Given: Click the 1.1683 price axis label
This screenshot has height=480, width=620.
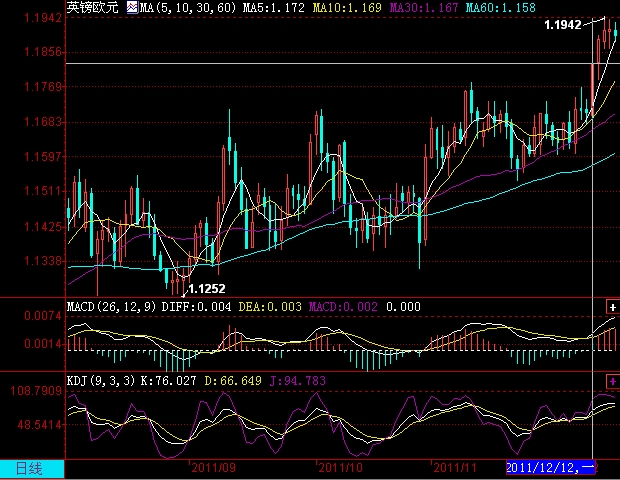Looking at the screenshot, I should click(43, 121).
